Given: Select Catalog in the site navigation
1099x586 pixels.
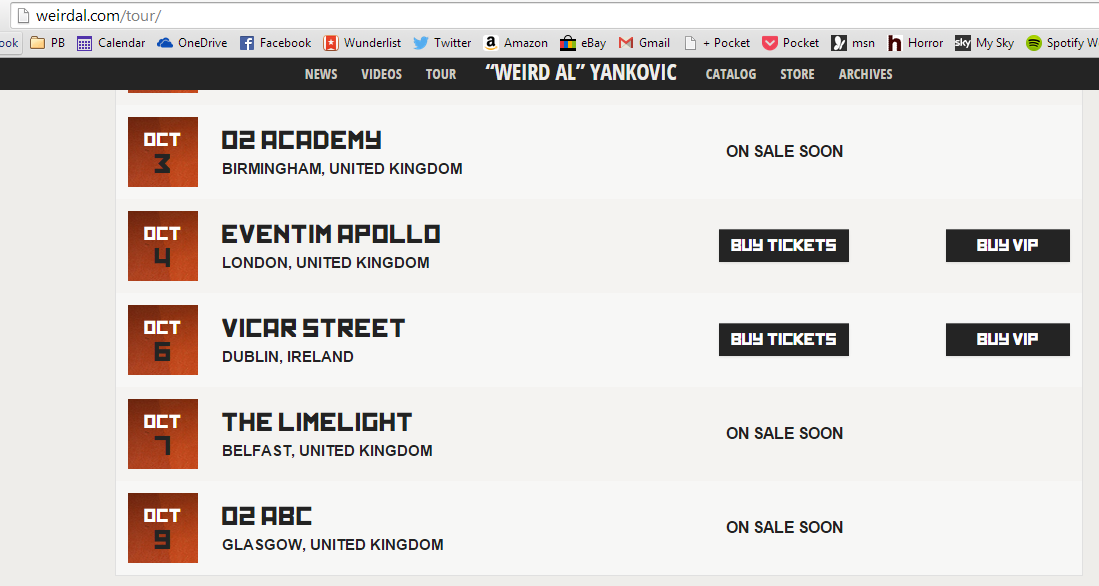Looking at the screenshot, I should 731,74.
